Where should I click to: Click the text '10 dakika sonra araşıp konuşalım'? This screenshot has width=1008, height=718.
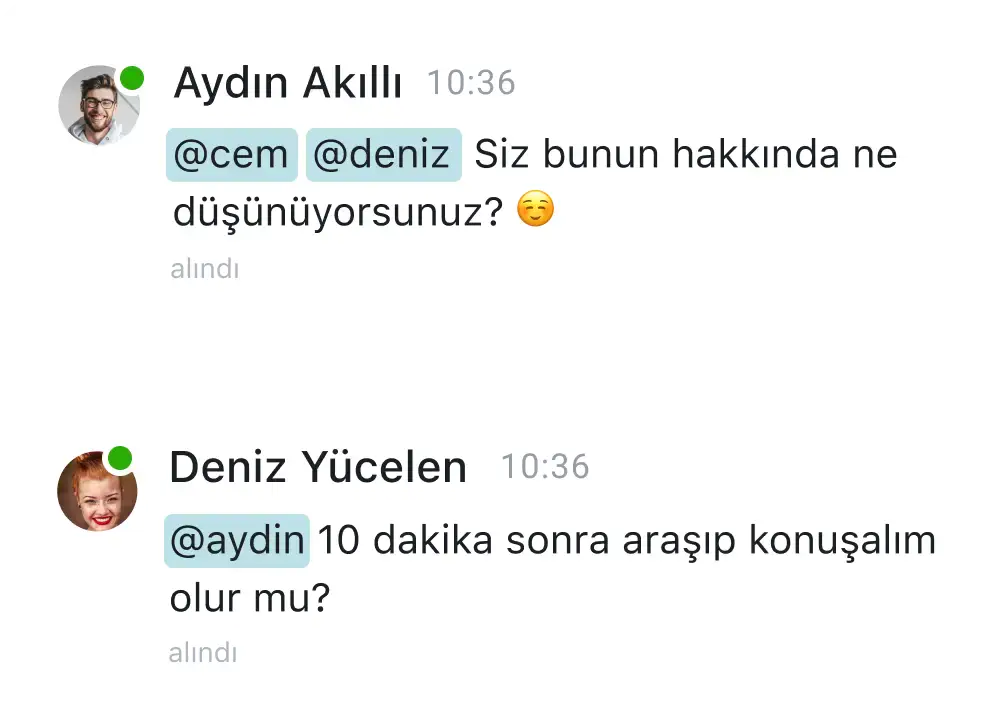click(627, 541)
